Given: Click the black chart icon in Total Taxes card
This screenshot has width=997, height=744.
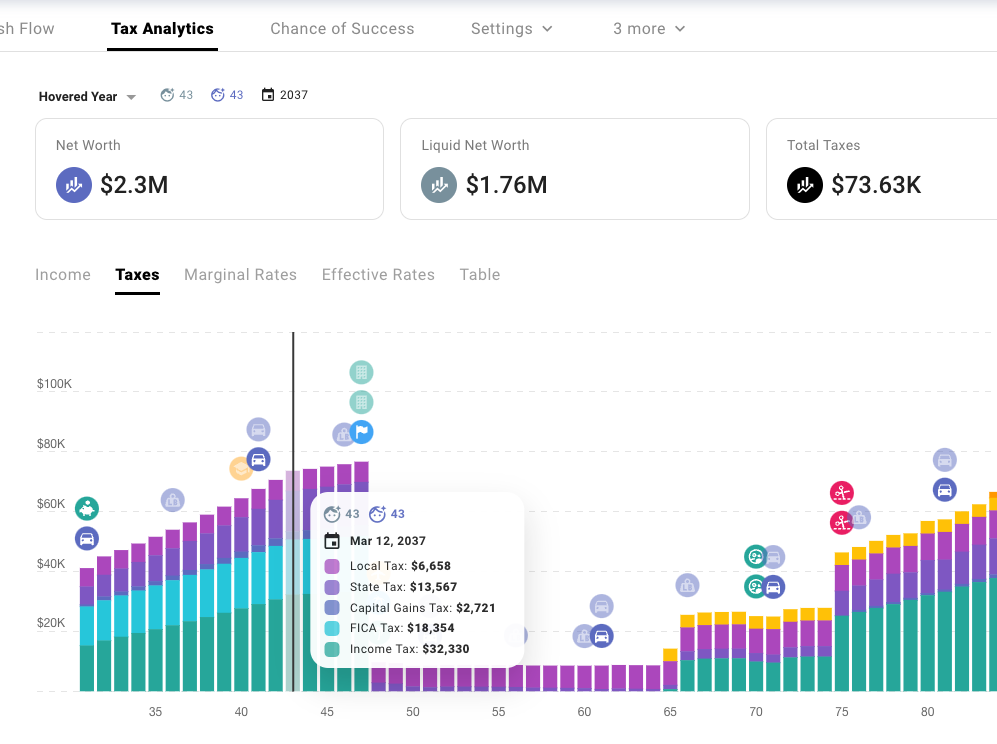Looking at the screenshot, I should 804,185.
